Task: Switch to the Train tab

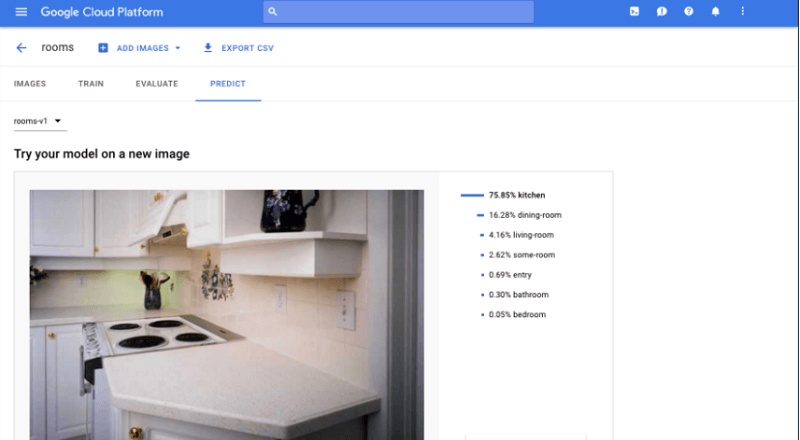Action: coord(91,84)
